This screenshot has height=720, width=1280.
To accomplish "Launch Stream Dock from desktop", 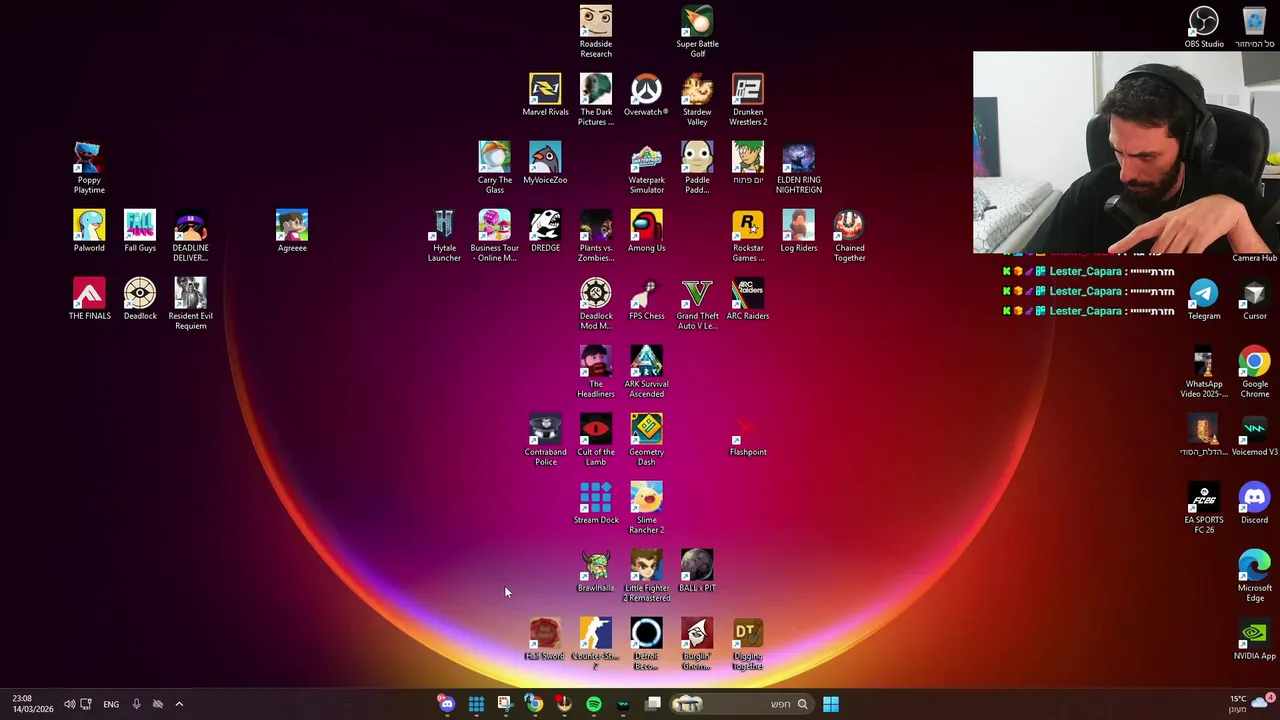I will point(596,503).
